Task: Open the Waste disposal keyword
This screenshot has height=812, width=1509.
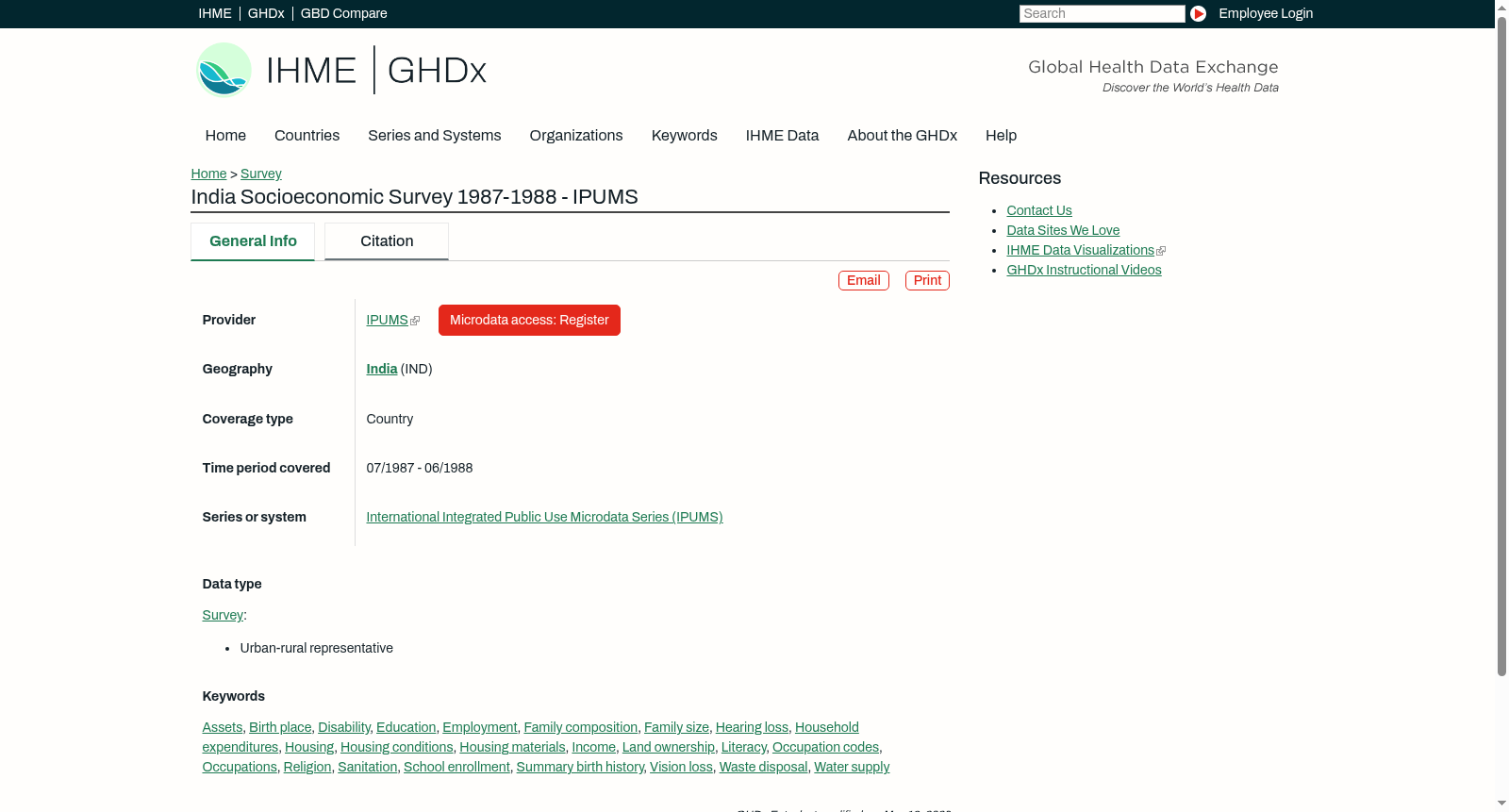Action: (x=764, y=767)
